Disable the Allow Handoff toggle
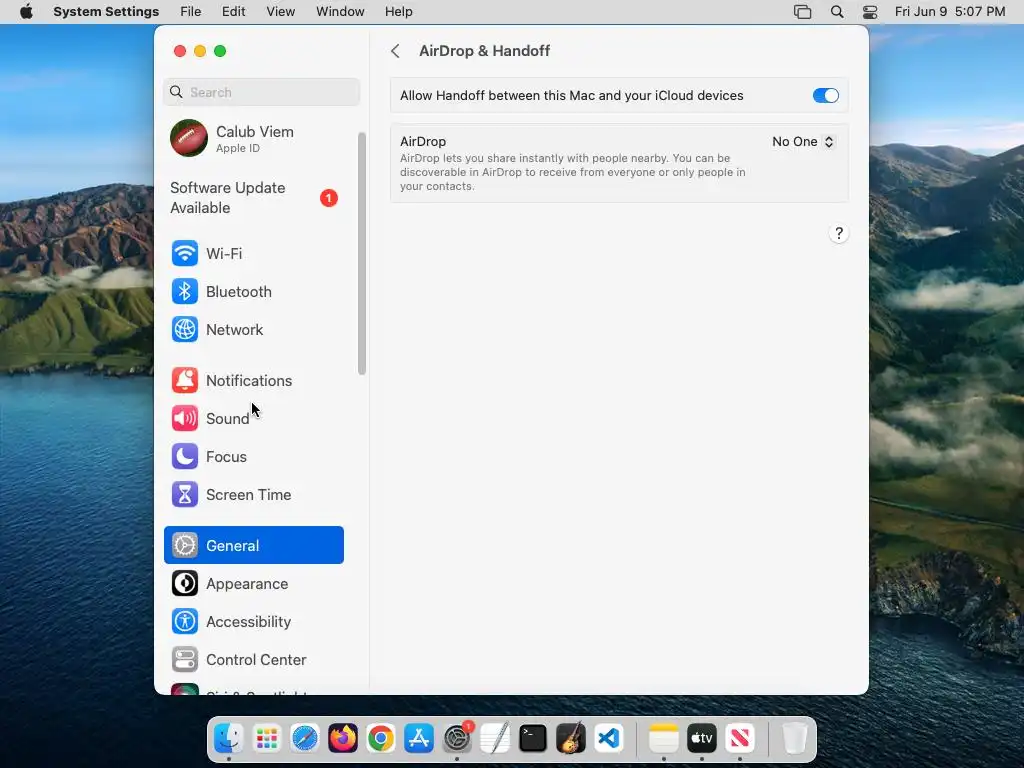The width and height of the screenshot is (1024, 768). point(825,95)
